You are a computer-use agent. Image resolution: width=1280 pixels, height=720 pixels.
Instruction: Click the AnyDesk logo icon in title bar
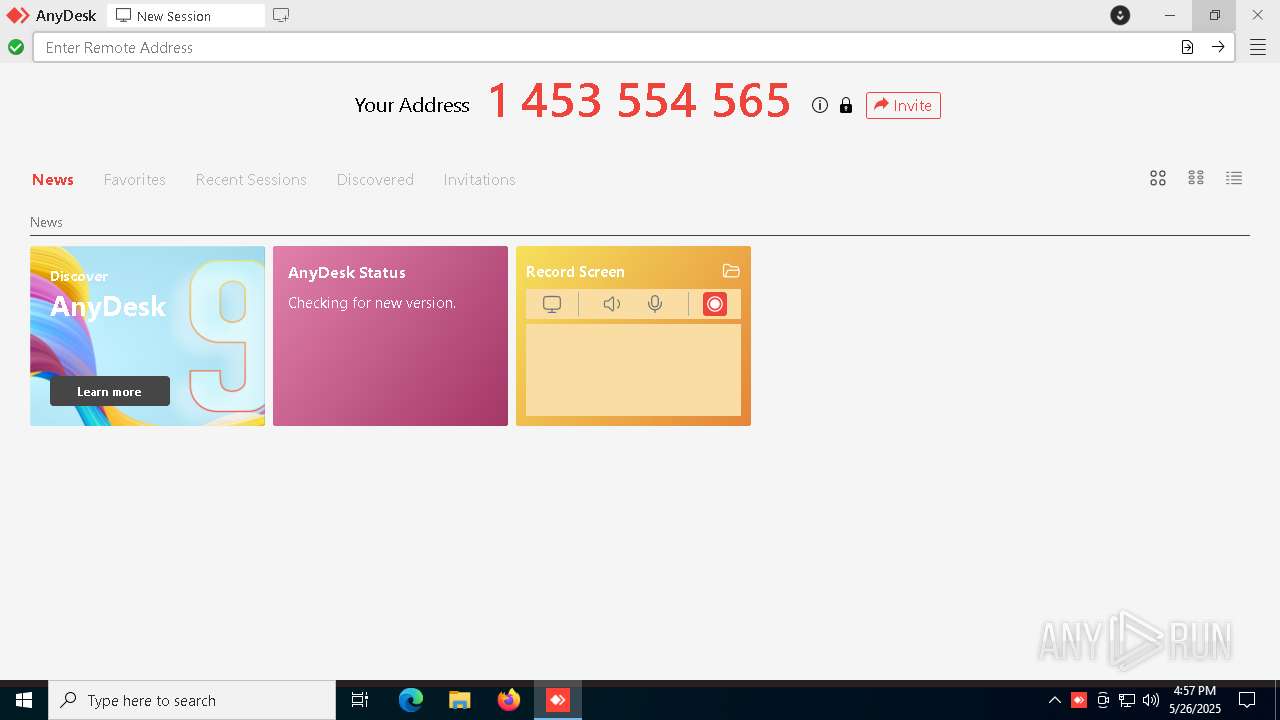tap(18, 16)
